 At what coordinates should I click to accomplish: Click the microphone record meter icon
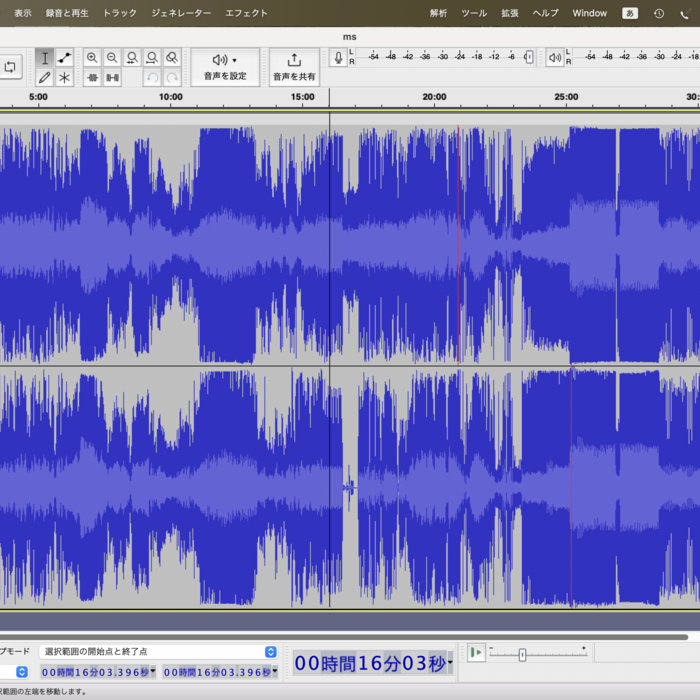(x=339, y=58)
